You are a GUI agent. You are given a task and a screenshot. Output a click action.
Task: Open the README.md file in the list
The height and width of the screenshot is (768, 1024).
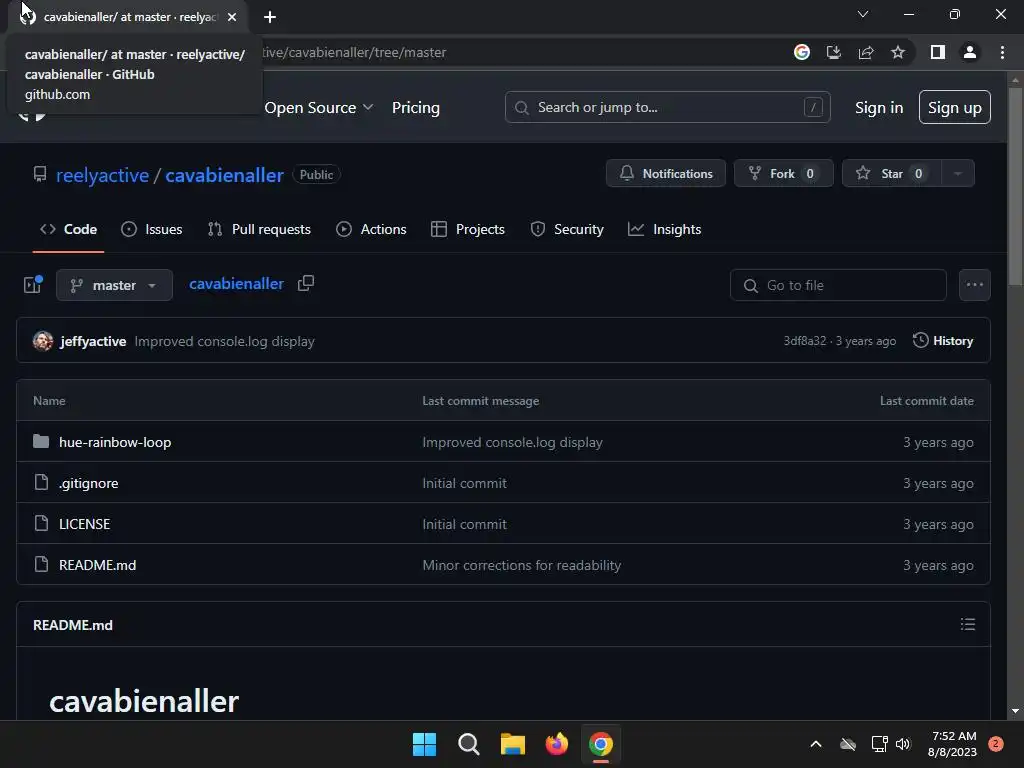tap(97, 566)
